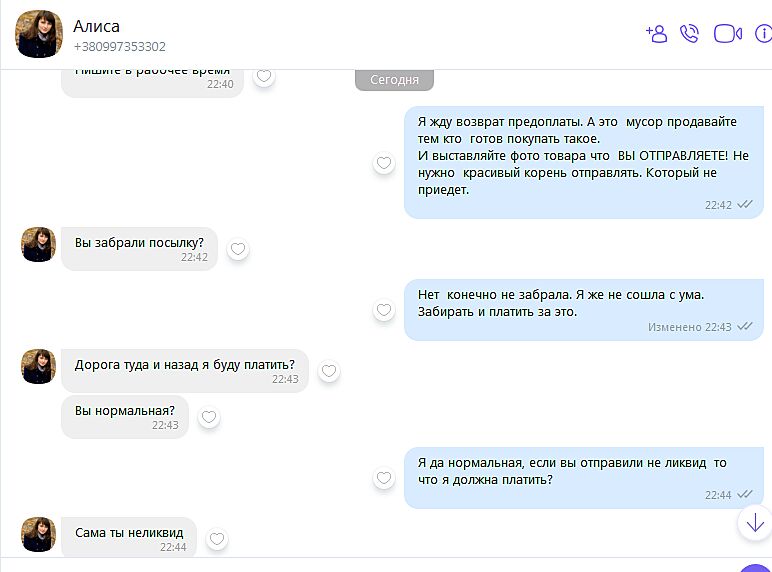Image resolution: width=772 pixels, height=572 pixels.
Task: Open Алиса's profile photo in header
Action: pos(39,35)
